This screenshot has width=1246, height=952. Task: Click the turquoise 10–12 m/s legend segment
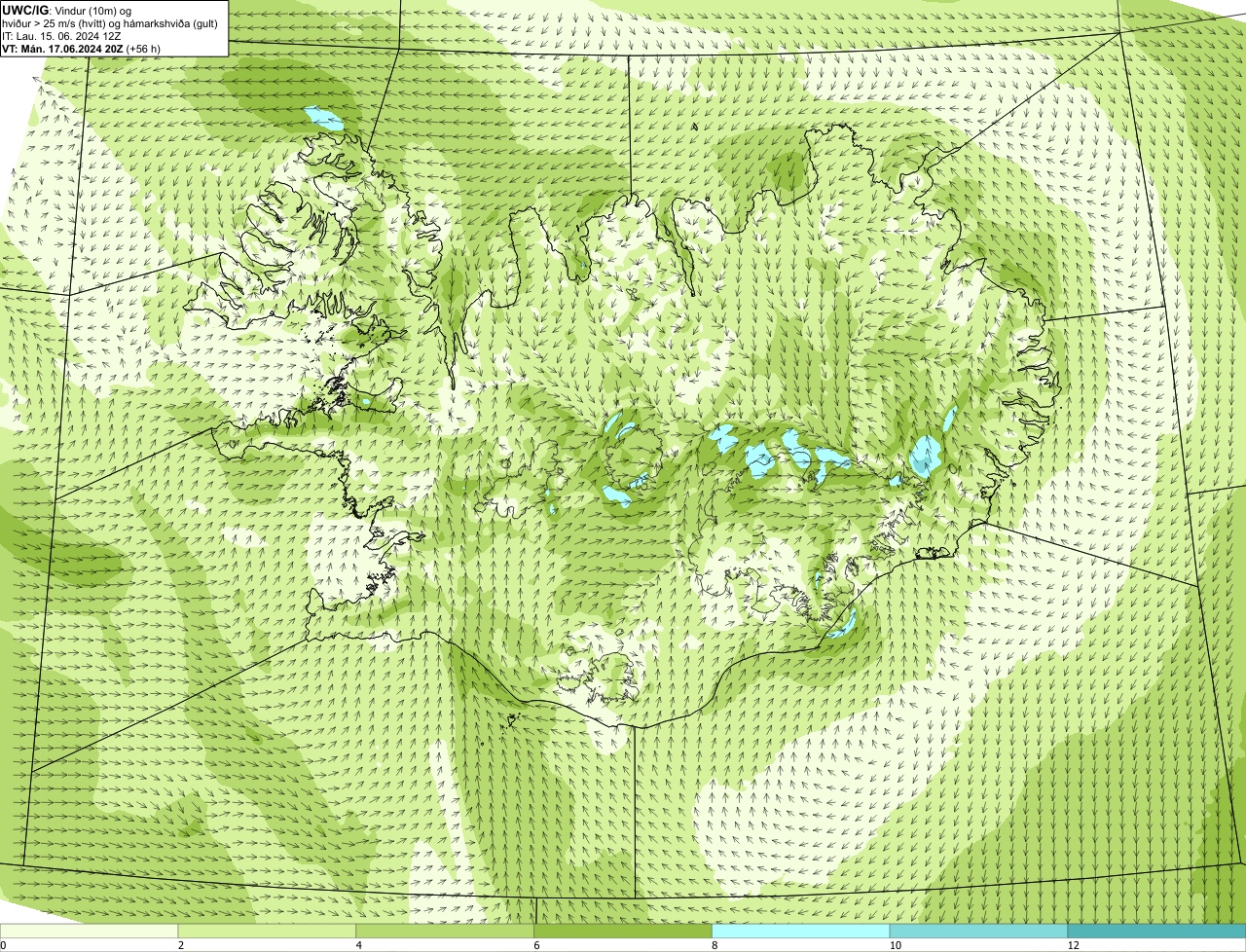point(979,932)
